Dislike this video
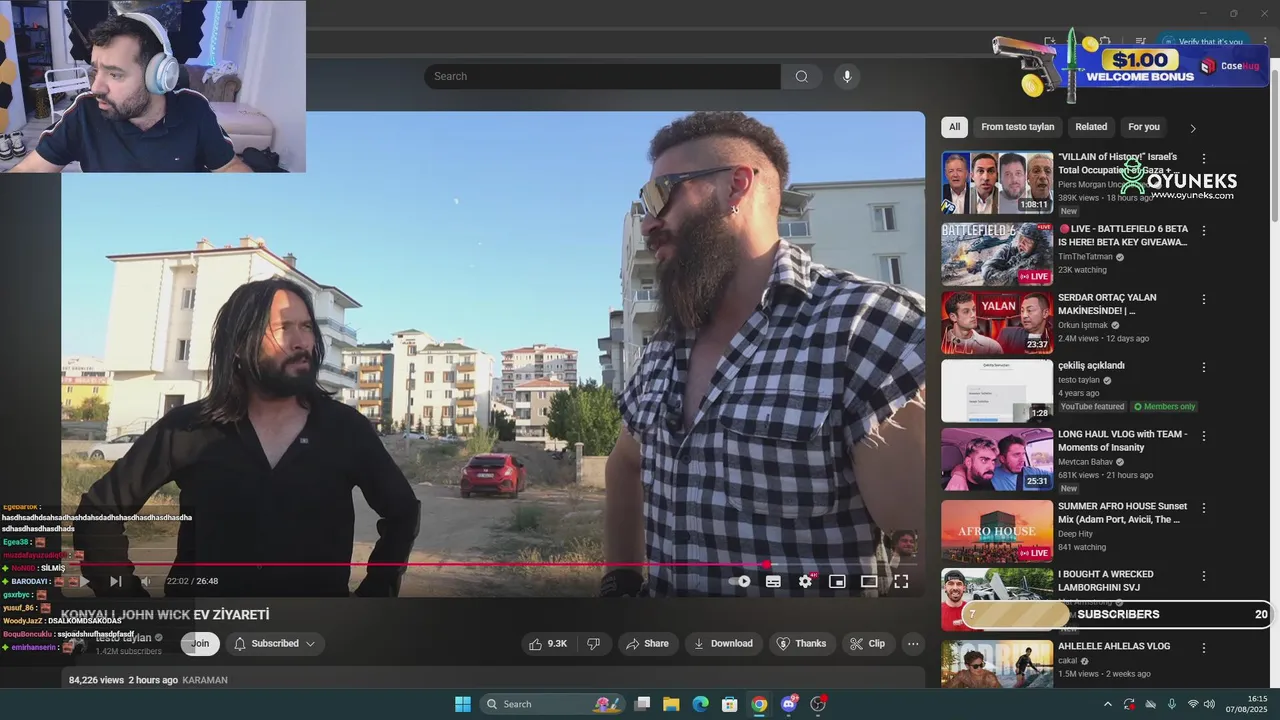 pyautogui.click(x=593, y=644)
